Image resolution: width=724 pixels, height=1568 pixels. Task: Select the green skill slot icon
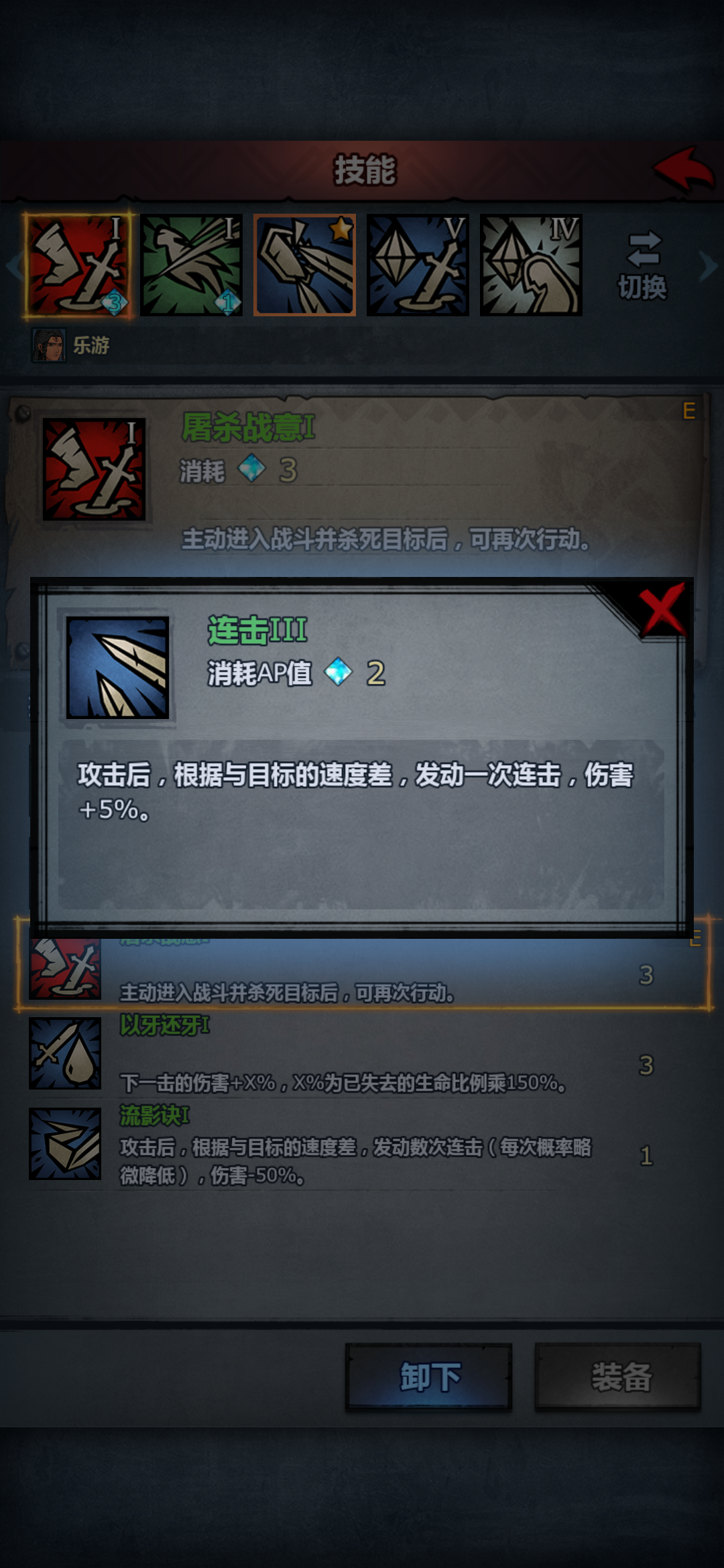tap(191, 265)
